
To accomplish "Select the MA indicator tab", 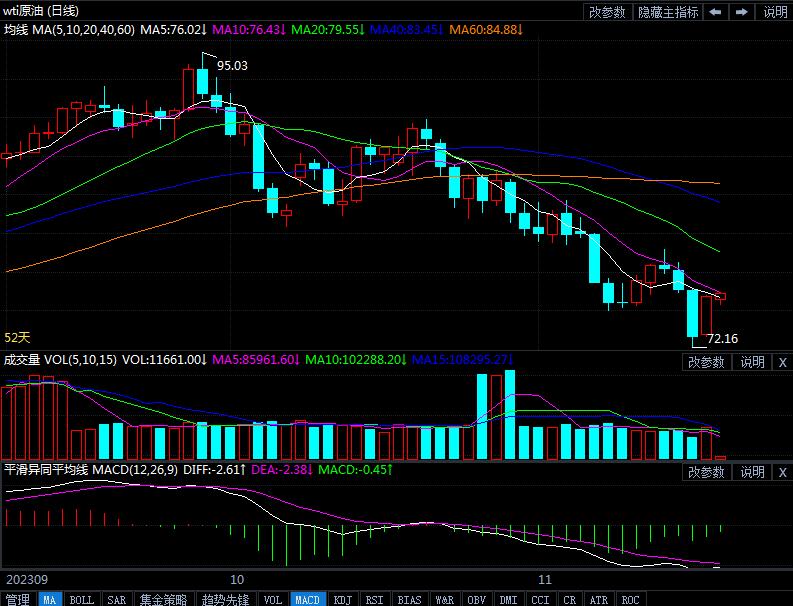I will click(50, 599).
